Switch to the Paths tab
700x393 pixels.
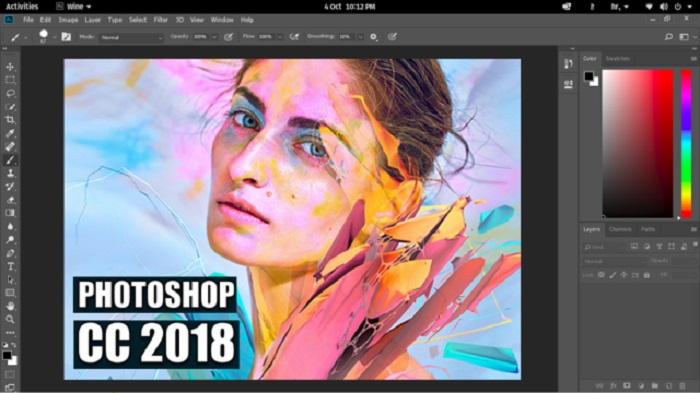coord(648,229)
